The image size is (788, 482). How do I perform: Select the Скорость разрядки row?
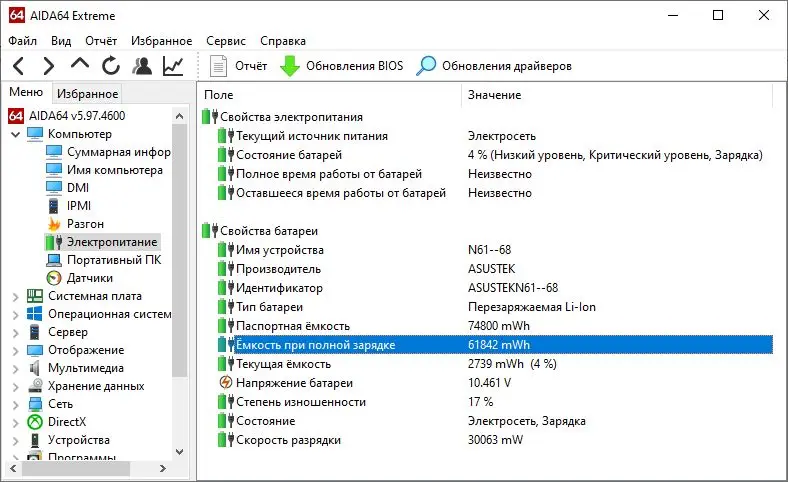pos(495,440)
